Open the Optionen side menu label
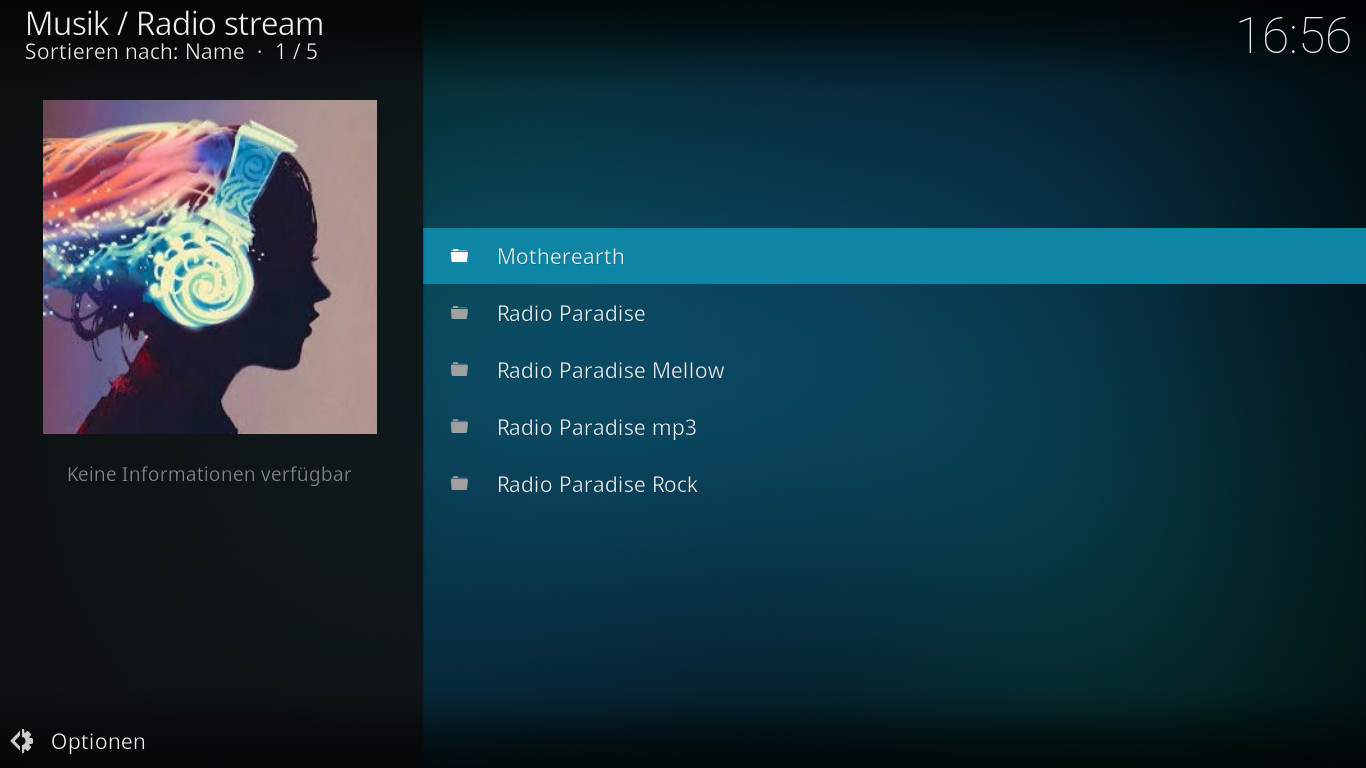Image resolution: width=1366 pixels, height=768 pixels. pos(98,741)
